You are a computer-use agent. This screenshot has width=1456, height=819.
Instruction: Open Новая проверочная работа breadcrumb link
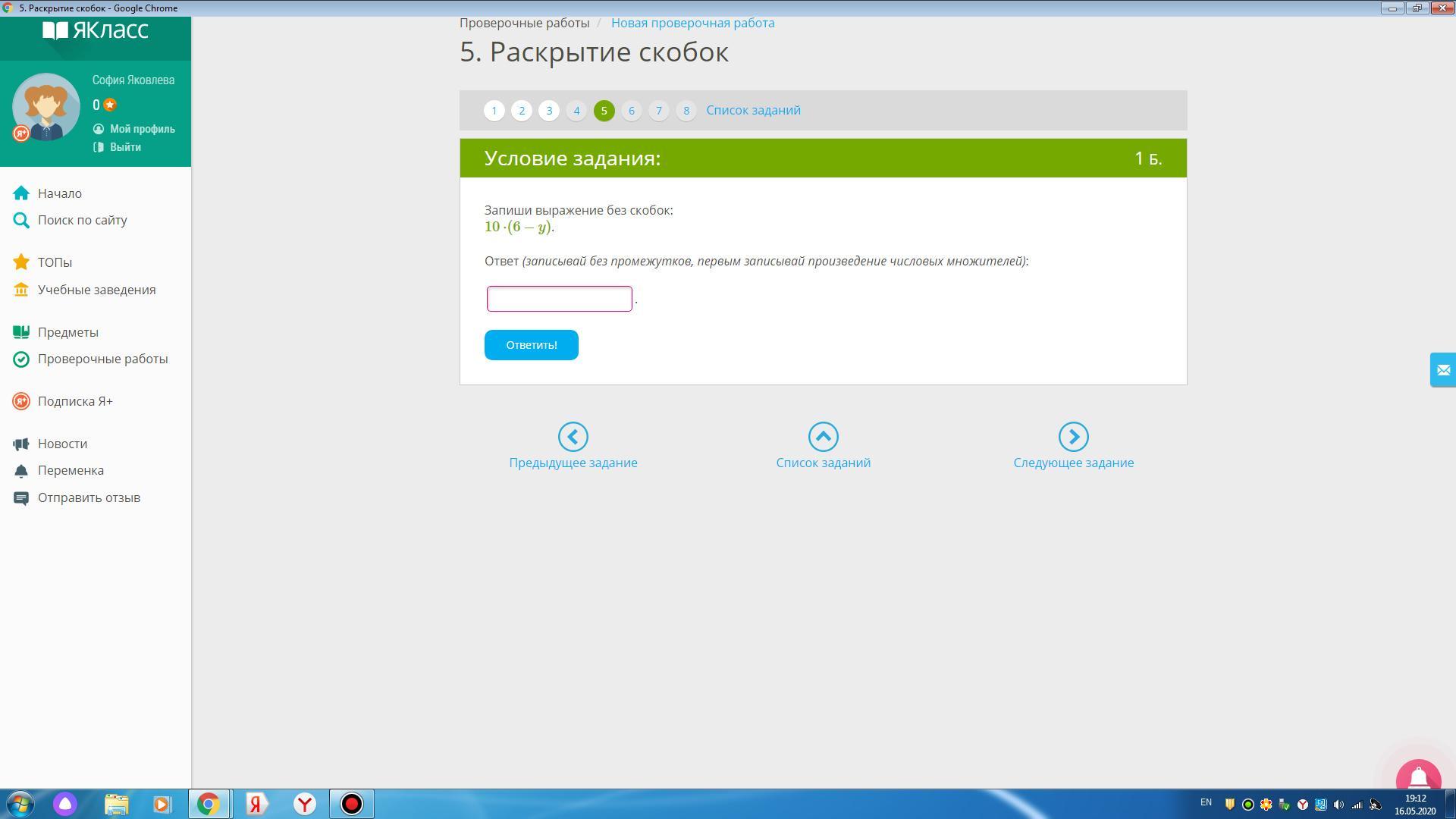[x=692, y=23]
